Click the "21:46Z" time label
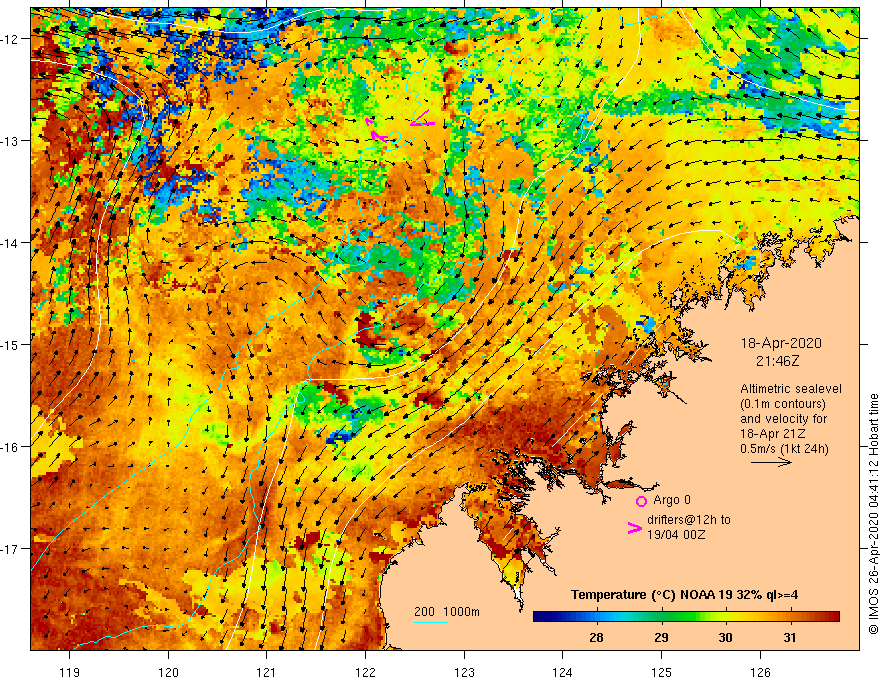 point(777,361)
